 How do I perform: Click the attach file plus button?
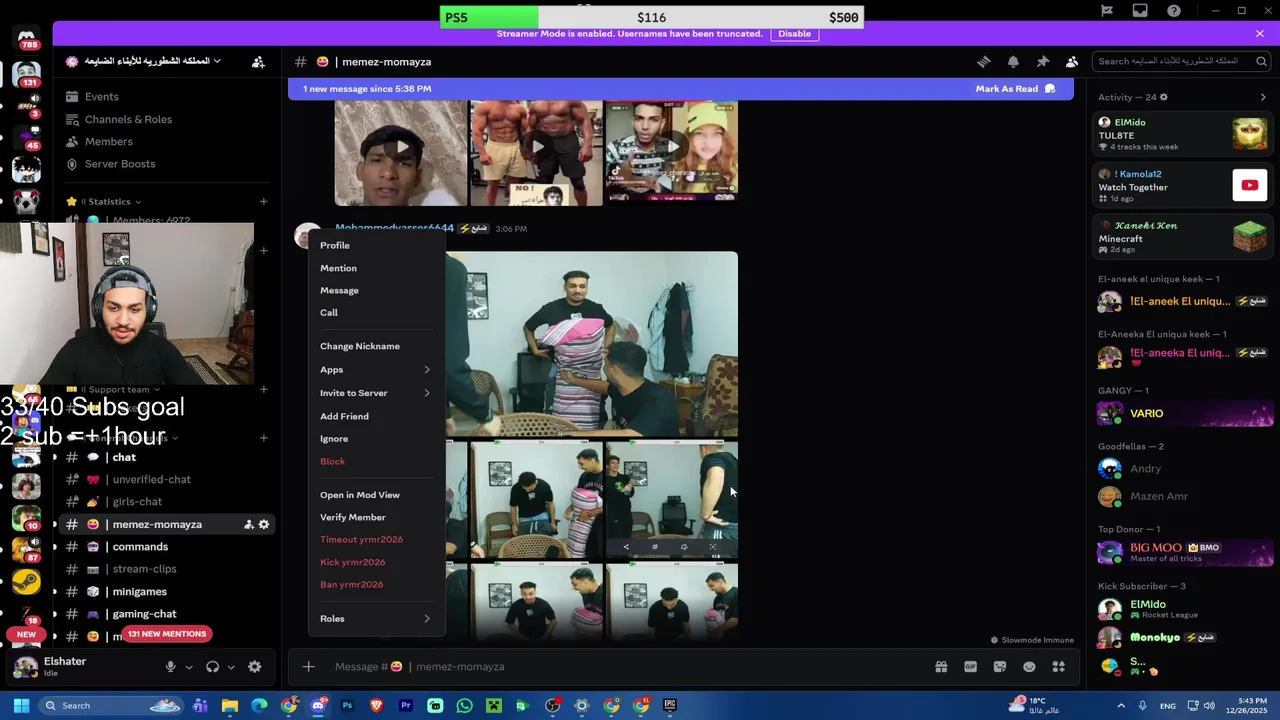308,667
